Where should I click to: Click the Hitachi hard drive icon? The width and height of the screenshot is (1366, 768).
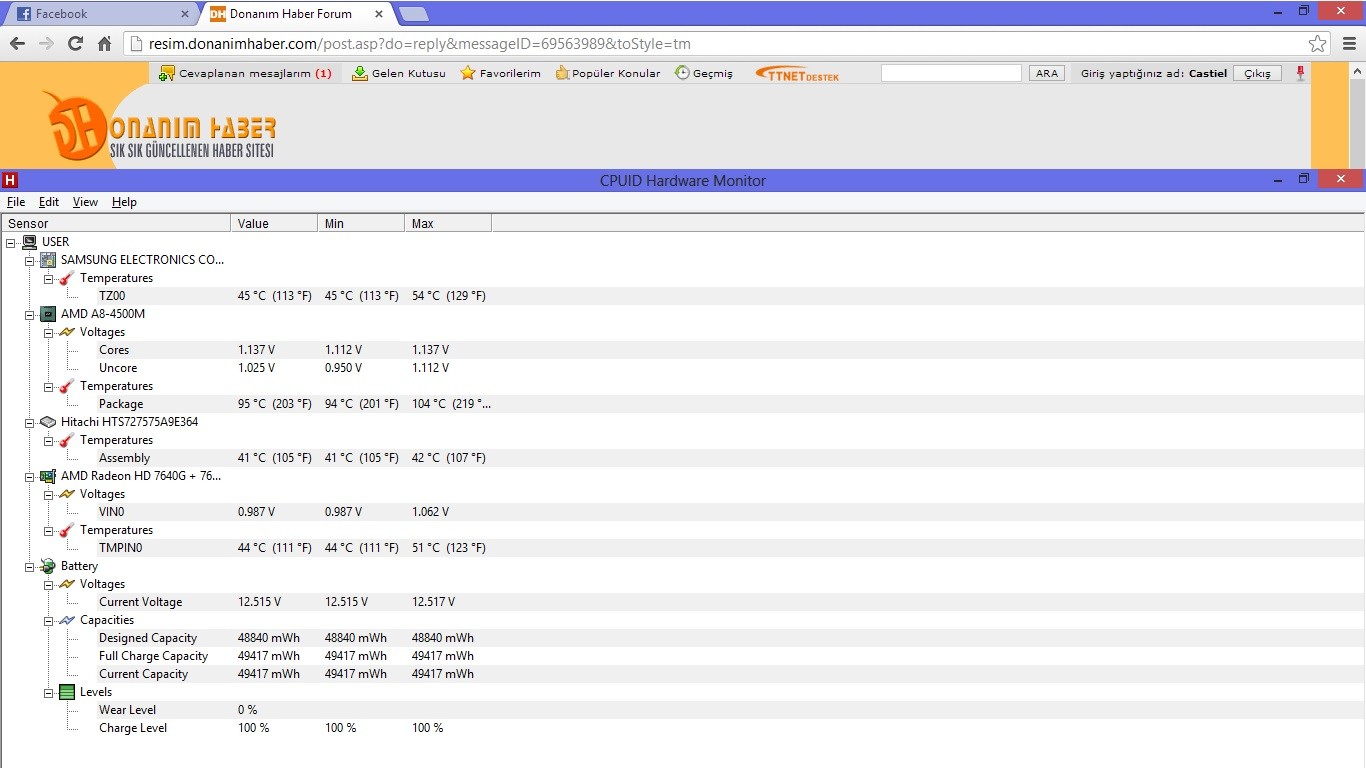pyautogui.click(x=48, y=422)
